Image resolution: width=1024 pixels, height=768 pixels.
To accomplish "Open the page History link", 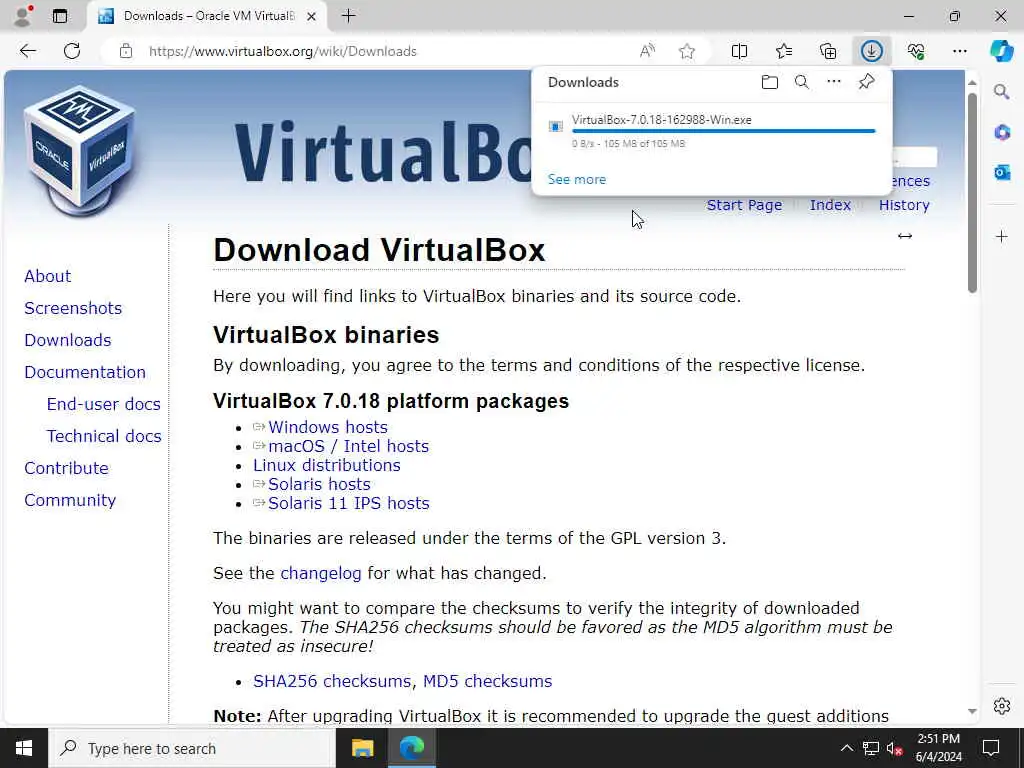I will pyautogui.click(x=904, y=205).
